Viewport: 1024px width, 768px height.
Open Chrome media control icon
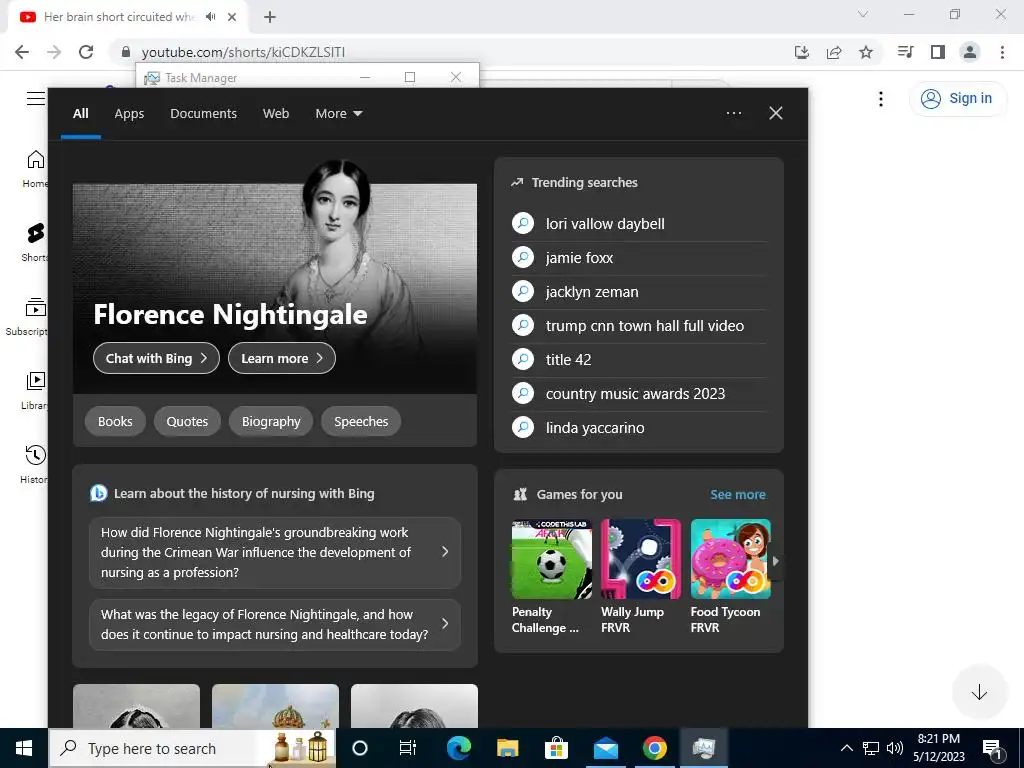[x=906, y=52]
